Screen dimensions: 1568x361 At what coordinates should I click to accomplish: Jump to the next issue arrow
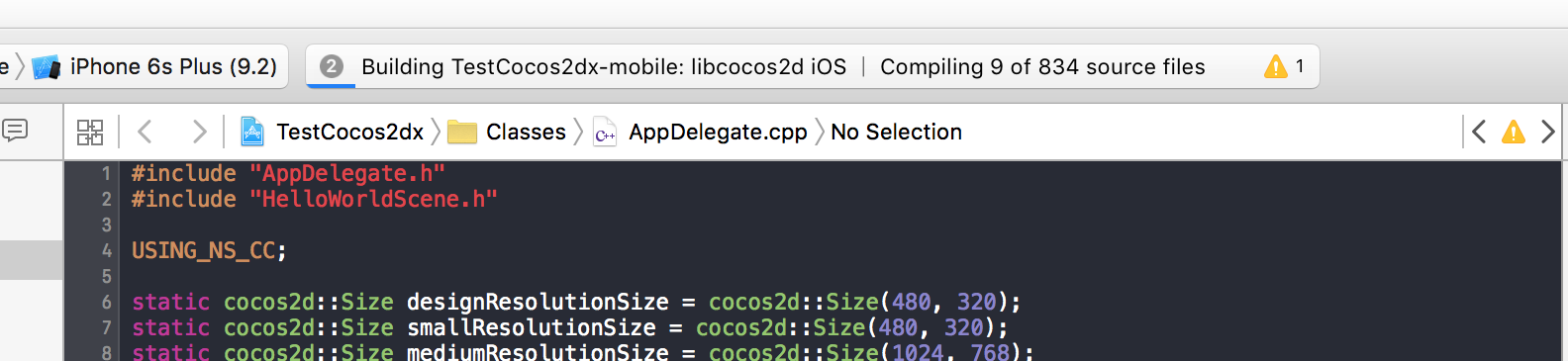coord(1548,132)
